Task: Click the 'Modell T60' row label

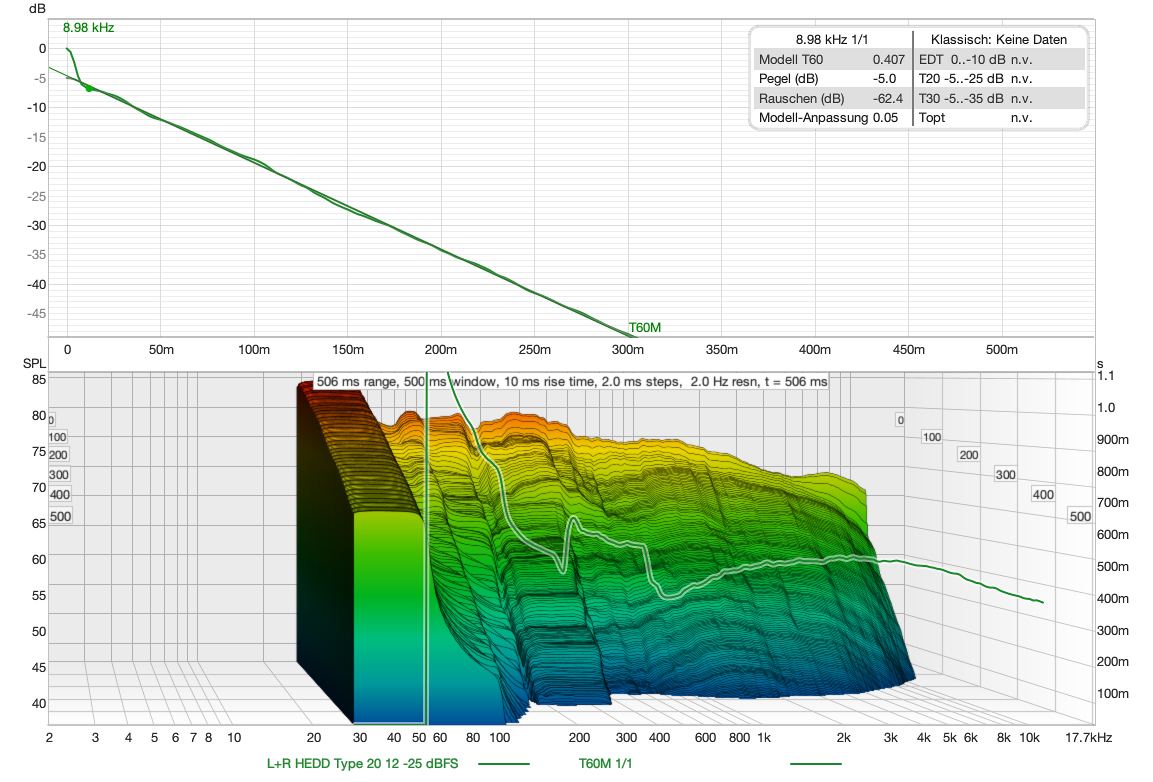Action: tap(790, 60)
